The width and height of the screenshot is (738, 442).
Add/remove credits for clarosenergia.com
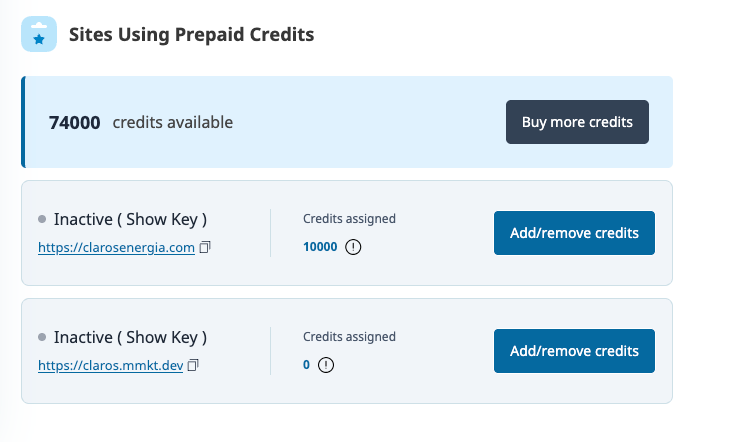(x=574, y=233)
